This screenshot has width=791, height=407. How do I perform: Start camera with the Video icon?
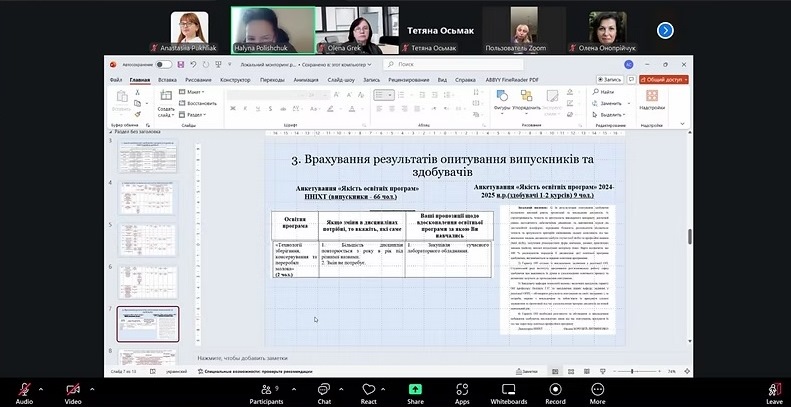coord(73,388)
